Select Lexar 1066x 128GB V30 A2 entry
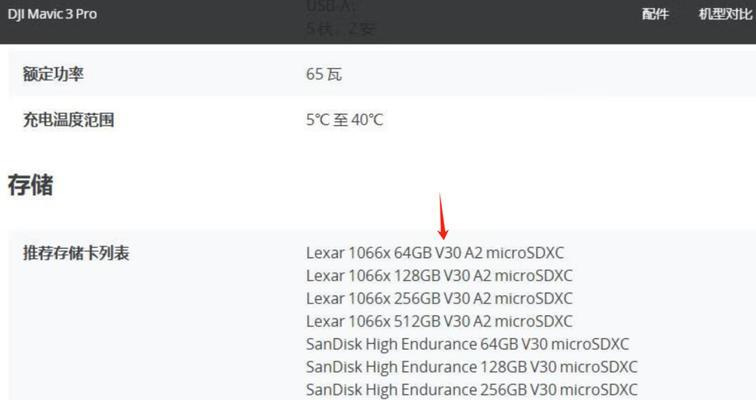756x400 pixels. [439, 276]
